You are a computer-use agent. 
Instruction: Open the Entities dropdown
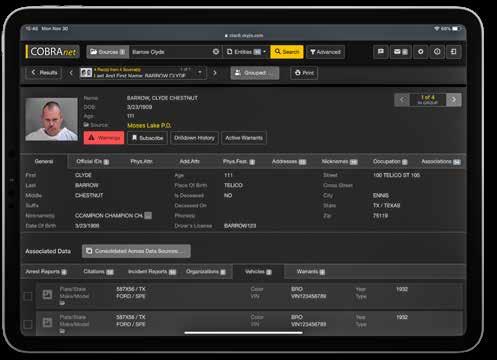[x=246, y=52]
